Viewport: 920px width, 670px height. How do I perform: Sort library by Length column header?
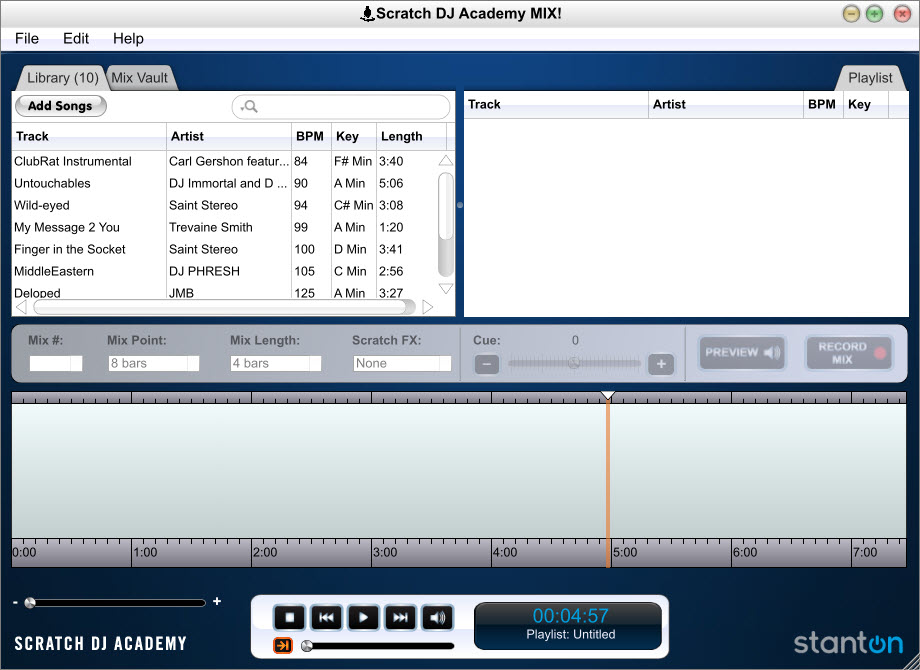click(x=411, y=136)
